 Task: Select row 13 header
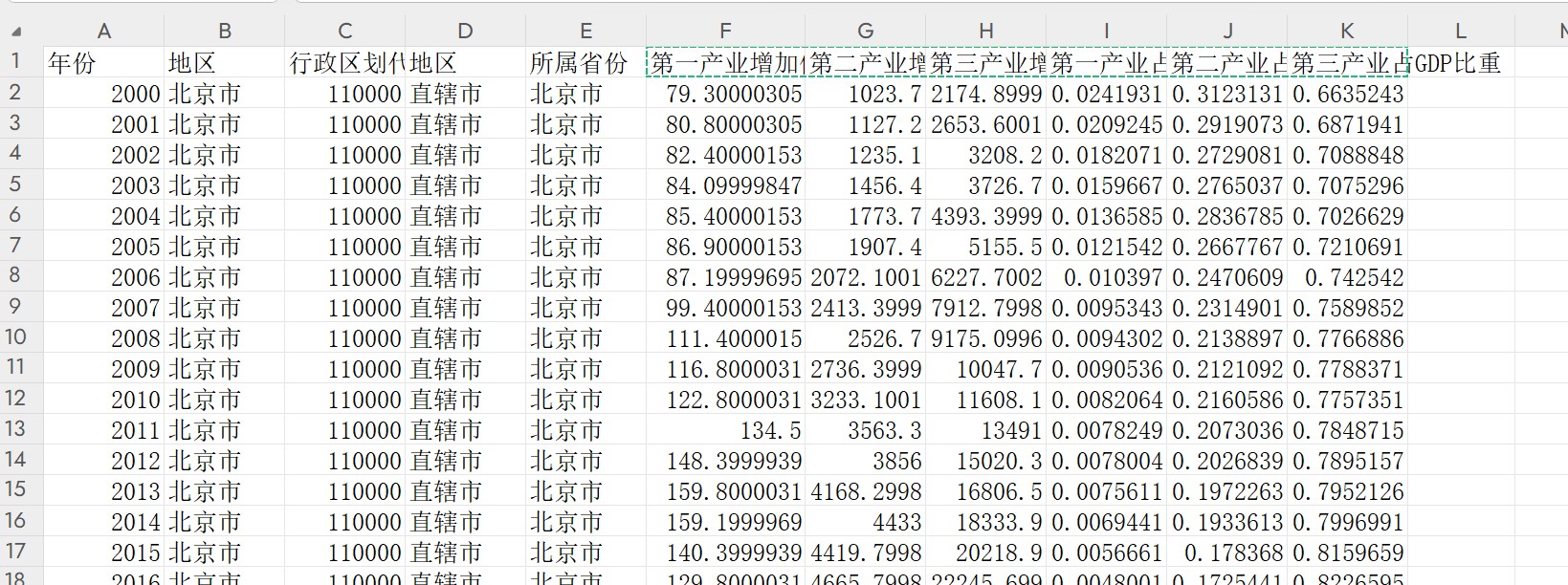pos(21,429)
